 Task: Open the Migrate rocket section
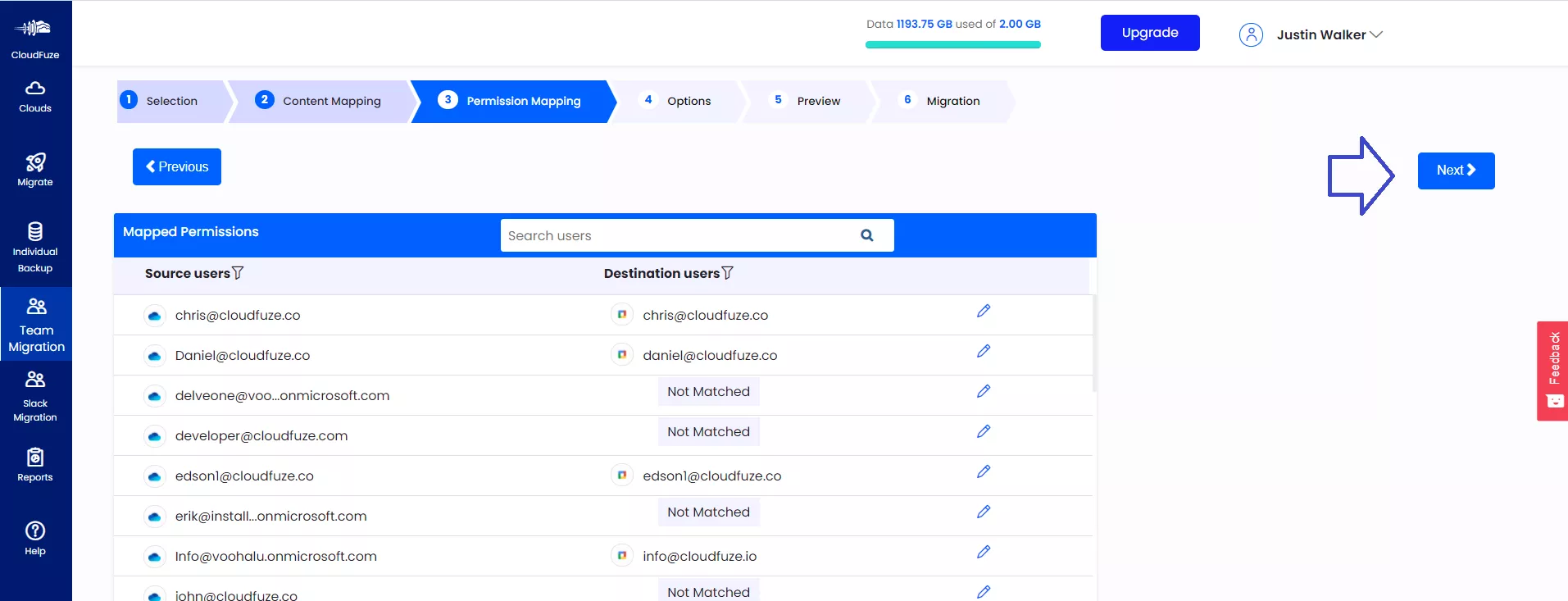coord(35,170)
